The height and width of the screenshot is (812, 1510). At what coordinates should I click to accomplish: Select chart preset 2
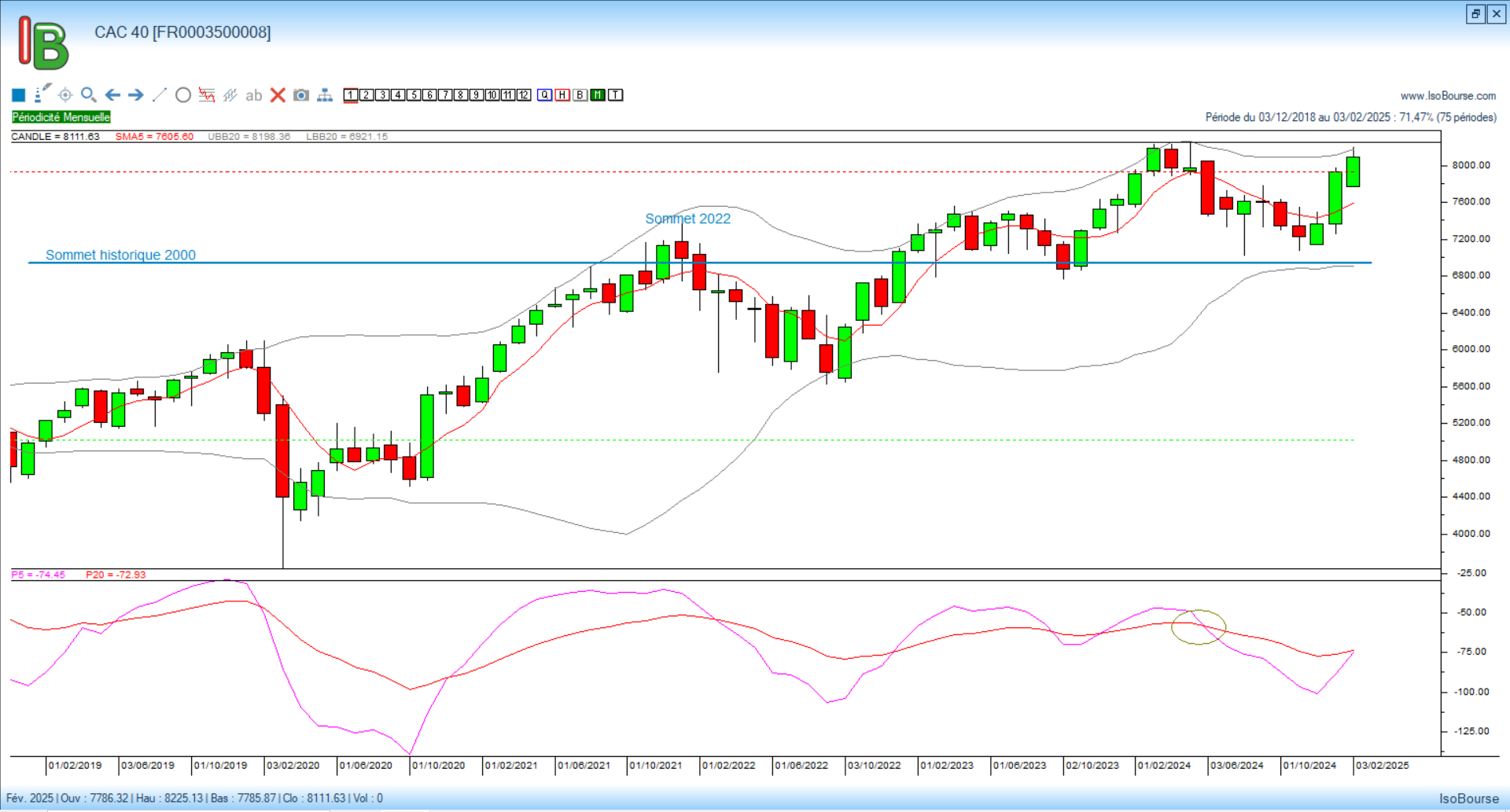(366, 95)
